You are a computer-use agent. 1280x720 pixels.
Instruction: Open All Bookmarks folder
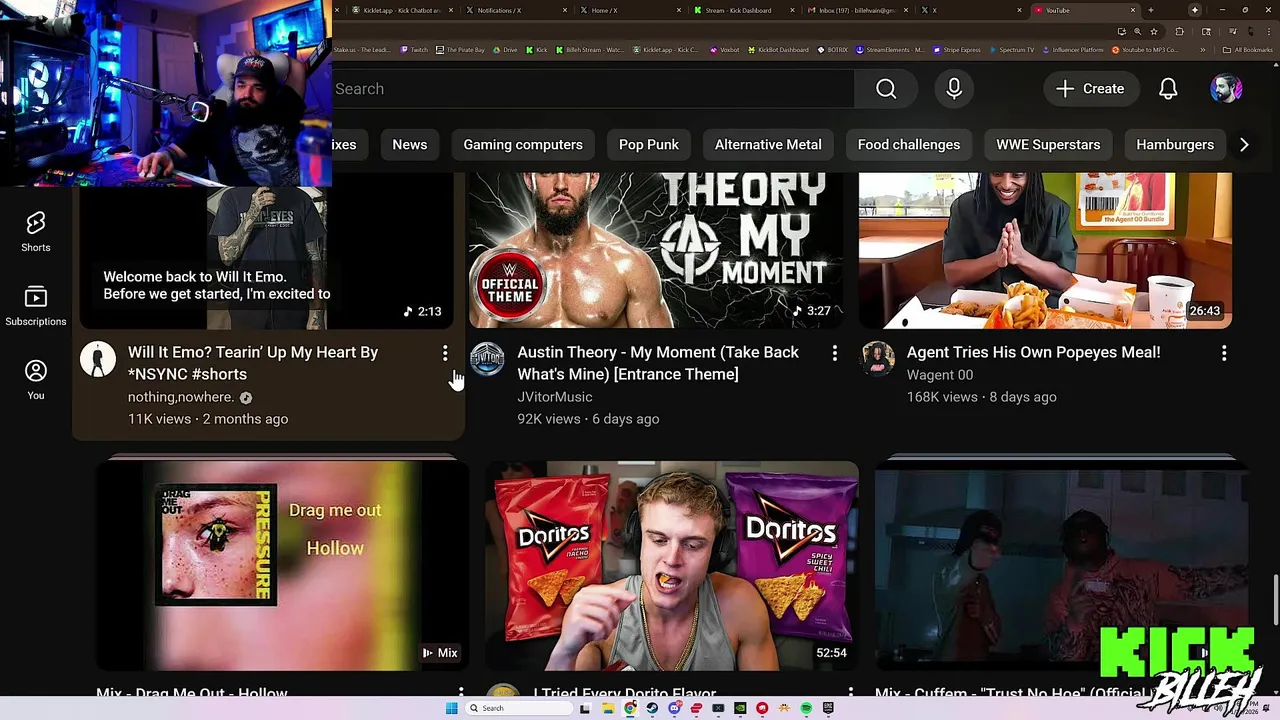[x=1248, y=50]
